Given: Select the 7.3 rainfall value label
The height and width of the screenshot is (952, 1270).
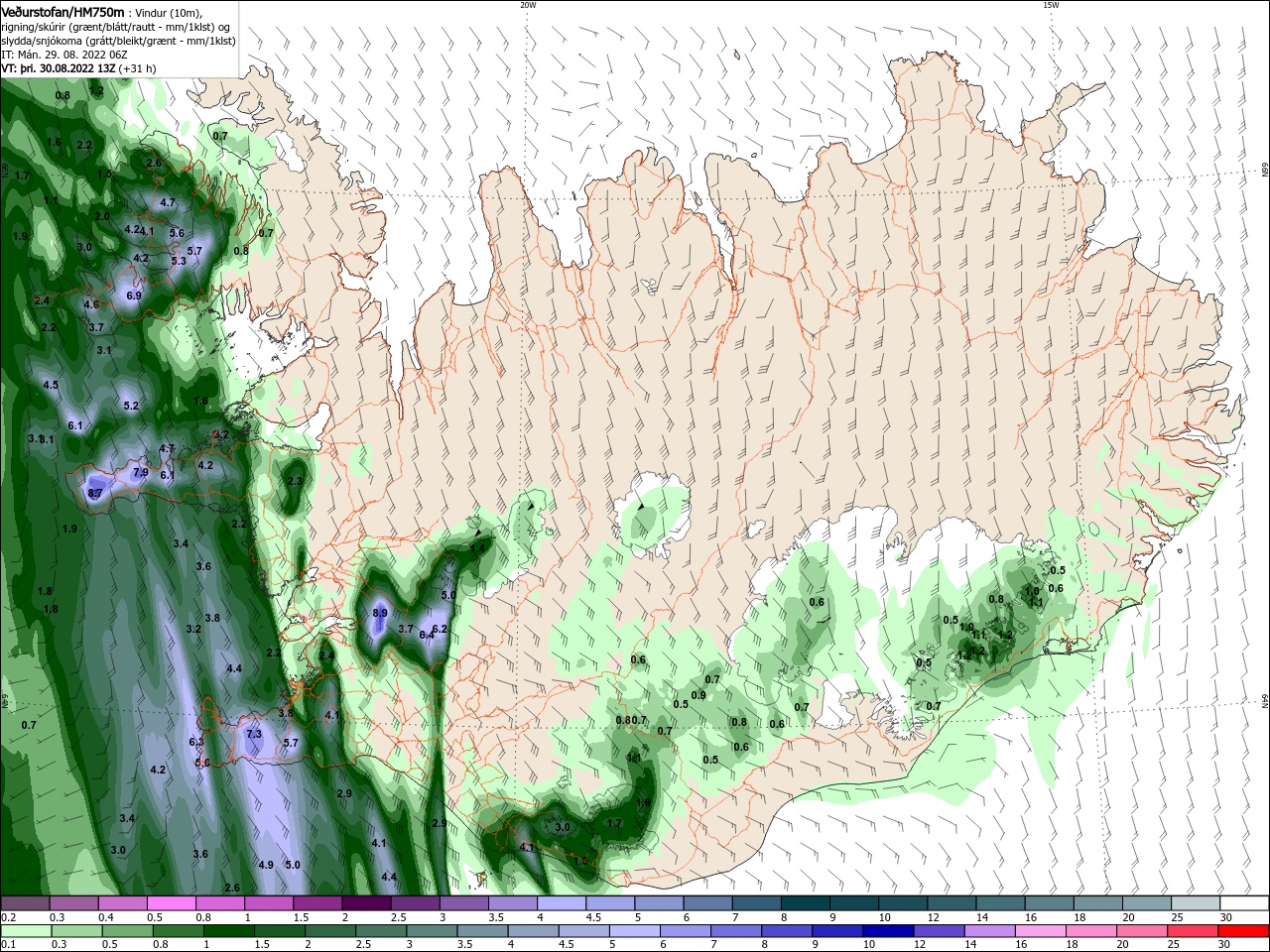Looking at the screenshot, I should 254,734.
